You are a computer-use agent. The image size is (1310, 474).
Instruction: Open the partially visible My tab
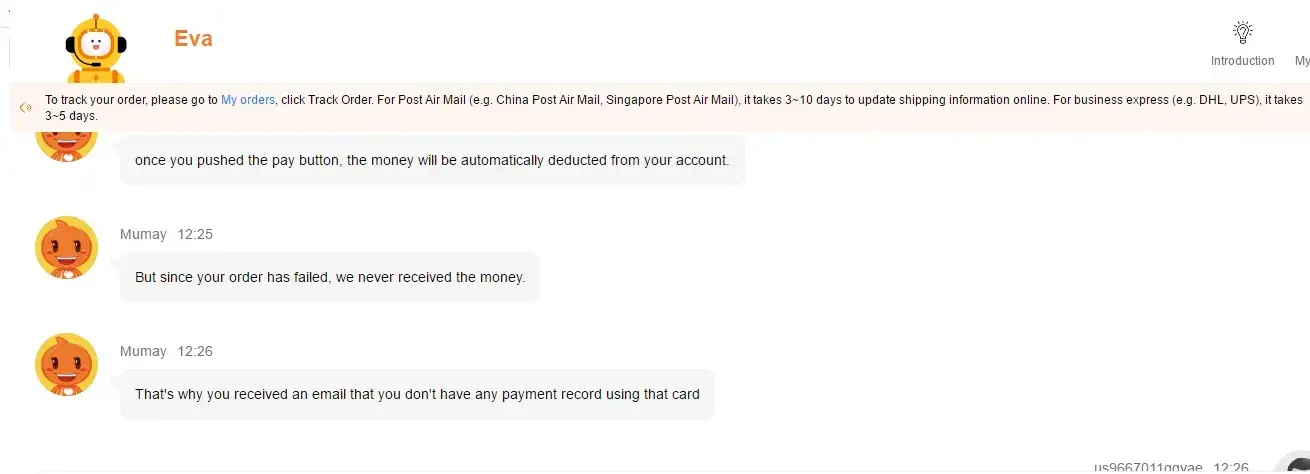click(x=1302, y=61)
